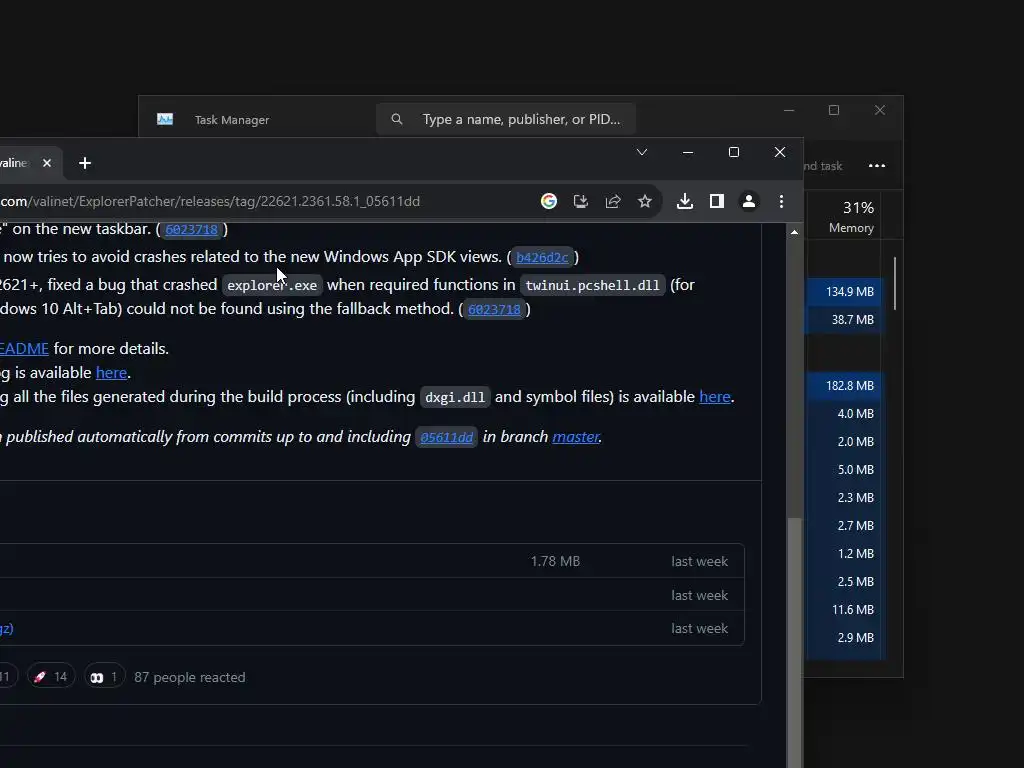Viewport: 1024px width, 768px height.
Task: Open the README link
Action: coord(24,348)
